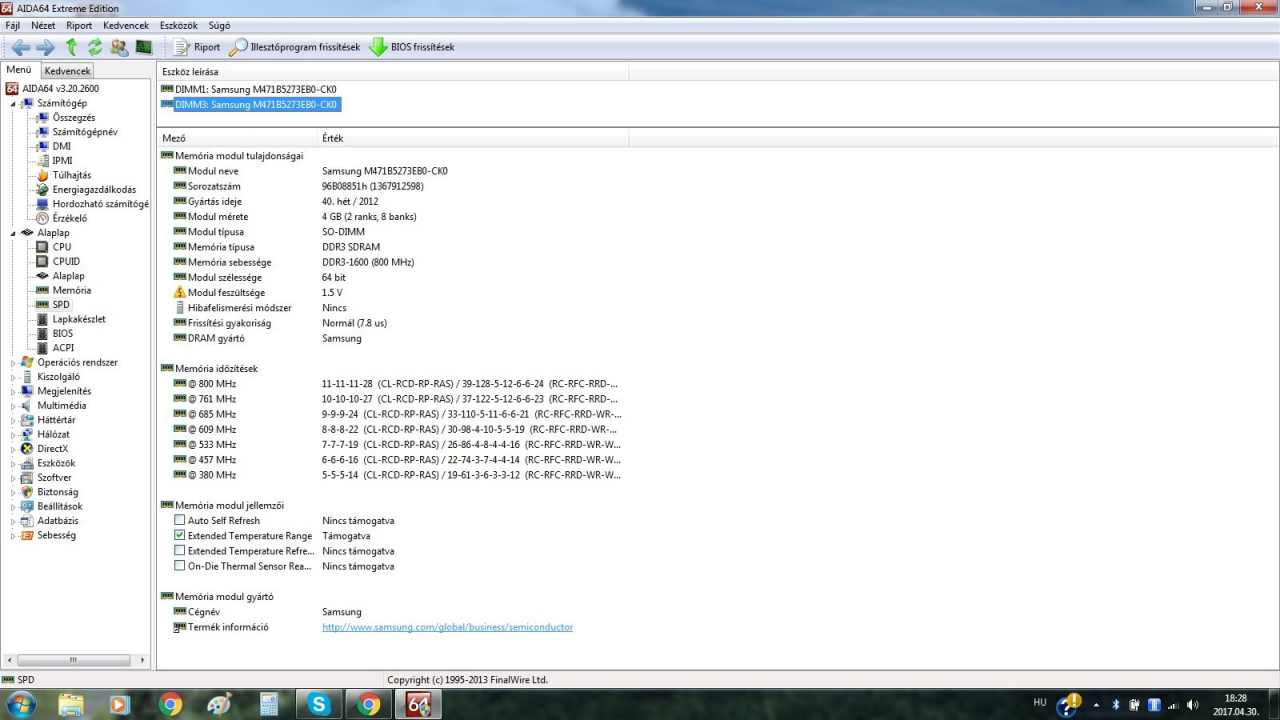Select BIOS in the tree
Image resolution: width=1280 pixels, height=720 pixels.
pyautogui.click(x=63, y=333)
